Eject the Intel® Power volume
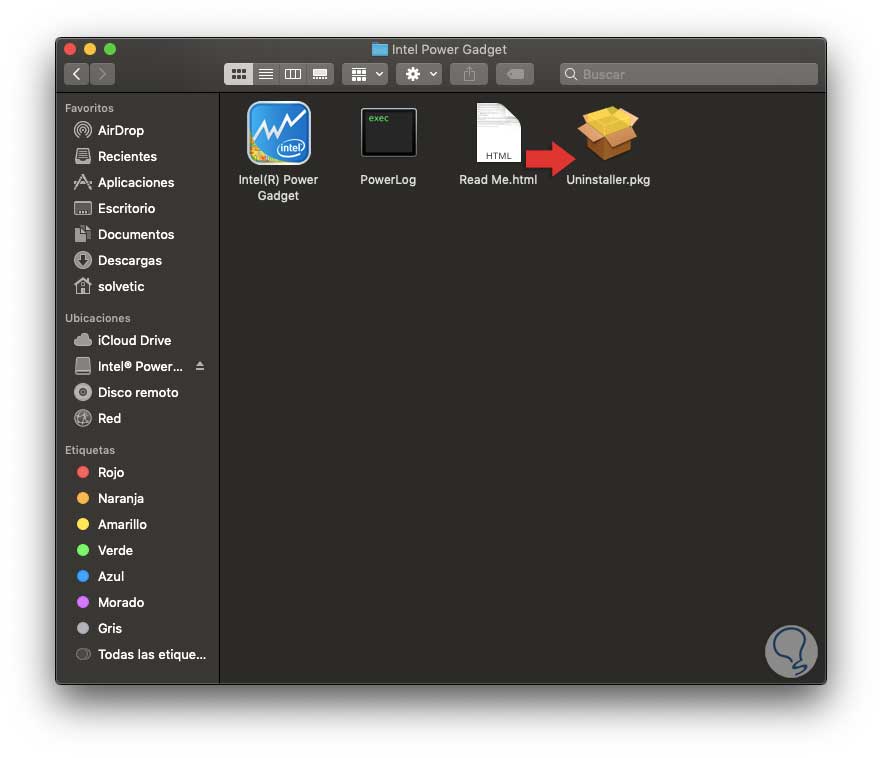 coord(200,367)
